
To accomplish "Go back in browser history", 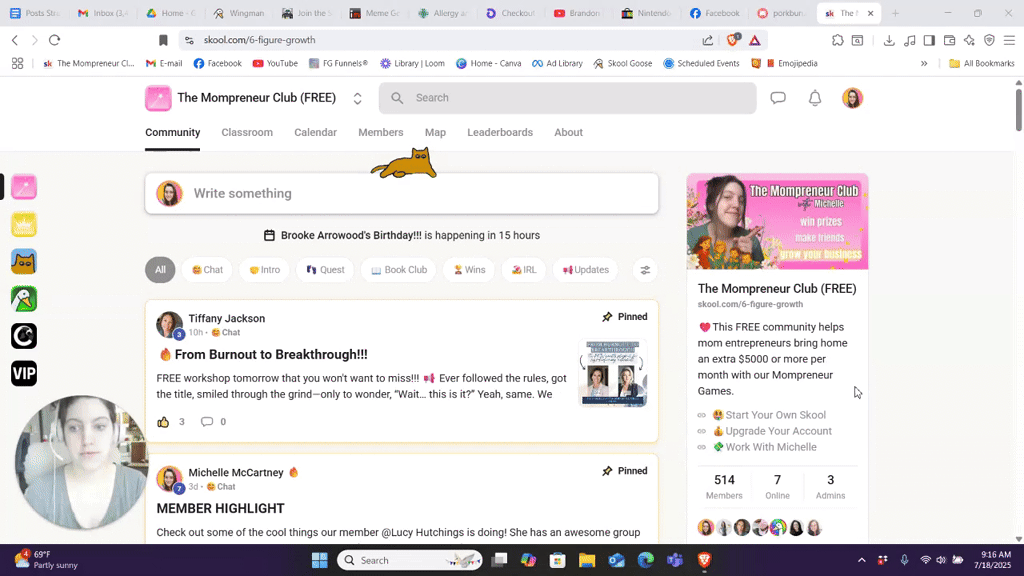I will coord(14,40).
